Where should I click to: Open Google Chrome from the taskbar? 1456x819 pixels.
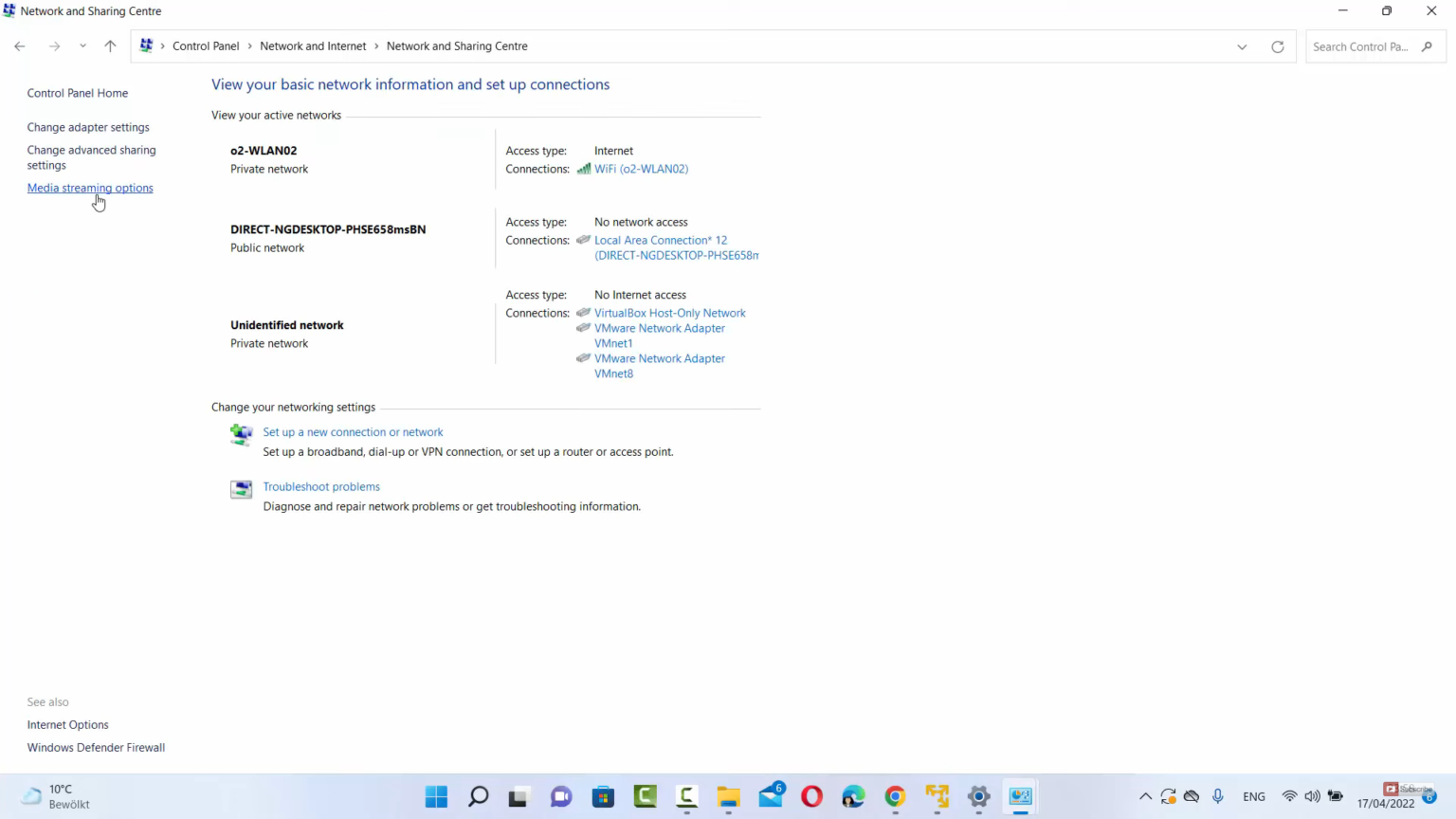(895, 796)
